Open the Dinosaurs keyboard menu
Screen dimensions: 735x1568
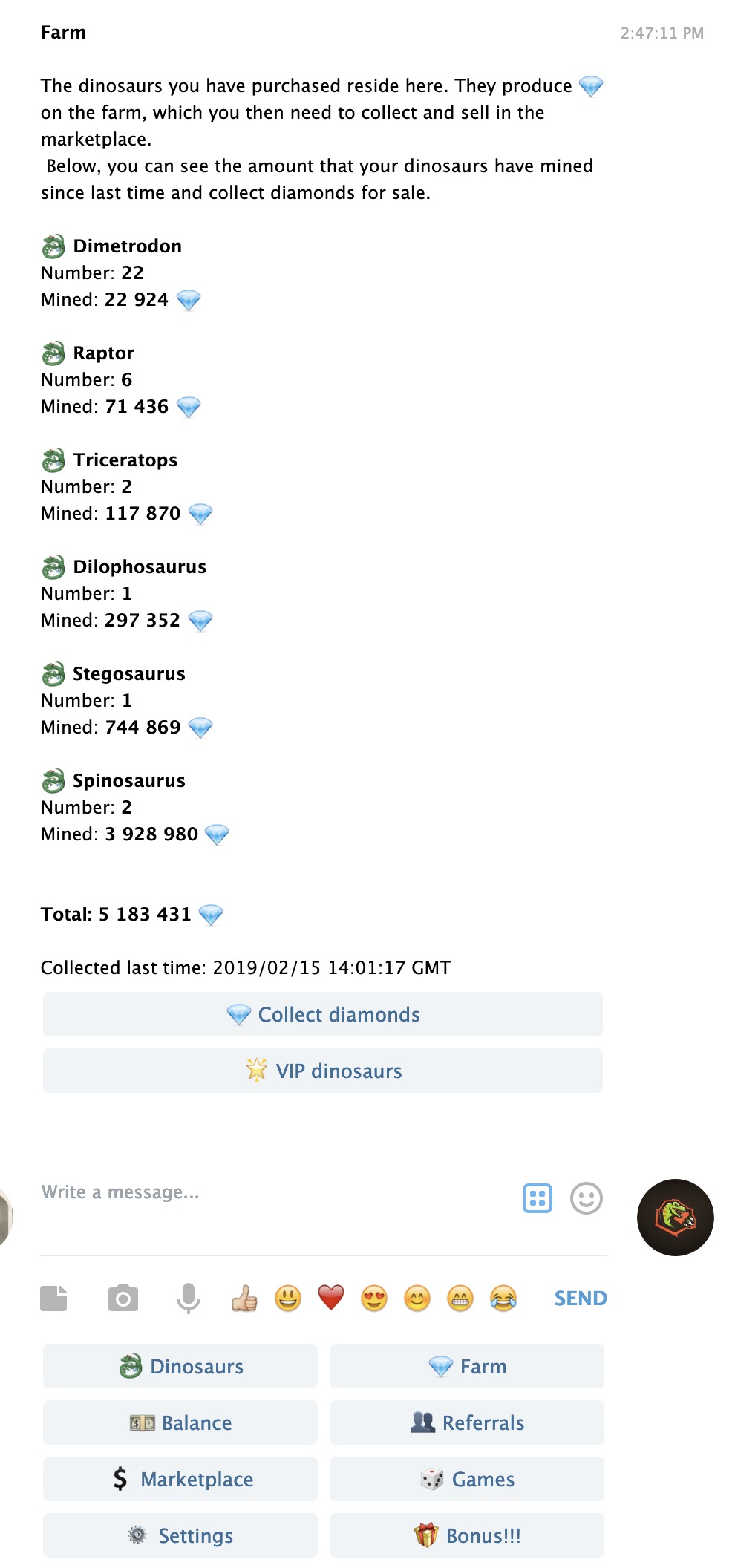click(180, 1366)
